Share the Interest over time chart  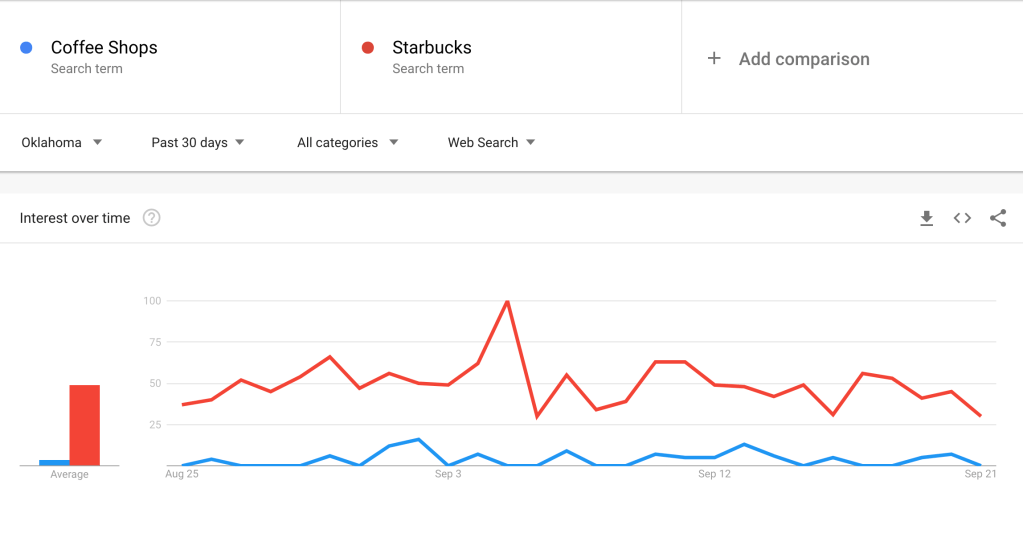point(998,218)
